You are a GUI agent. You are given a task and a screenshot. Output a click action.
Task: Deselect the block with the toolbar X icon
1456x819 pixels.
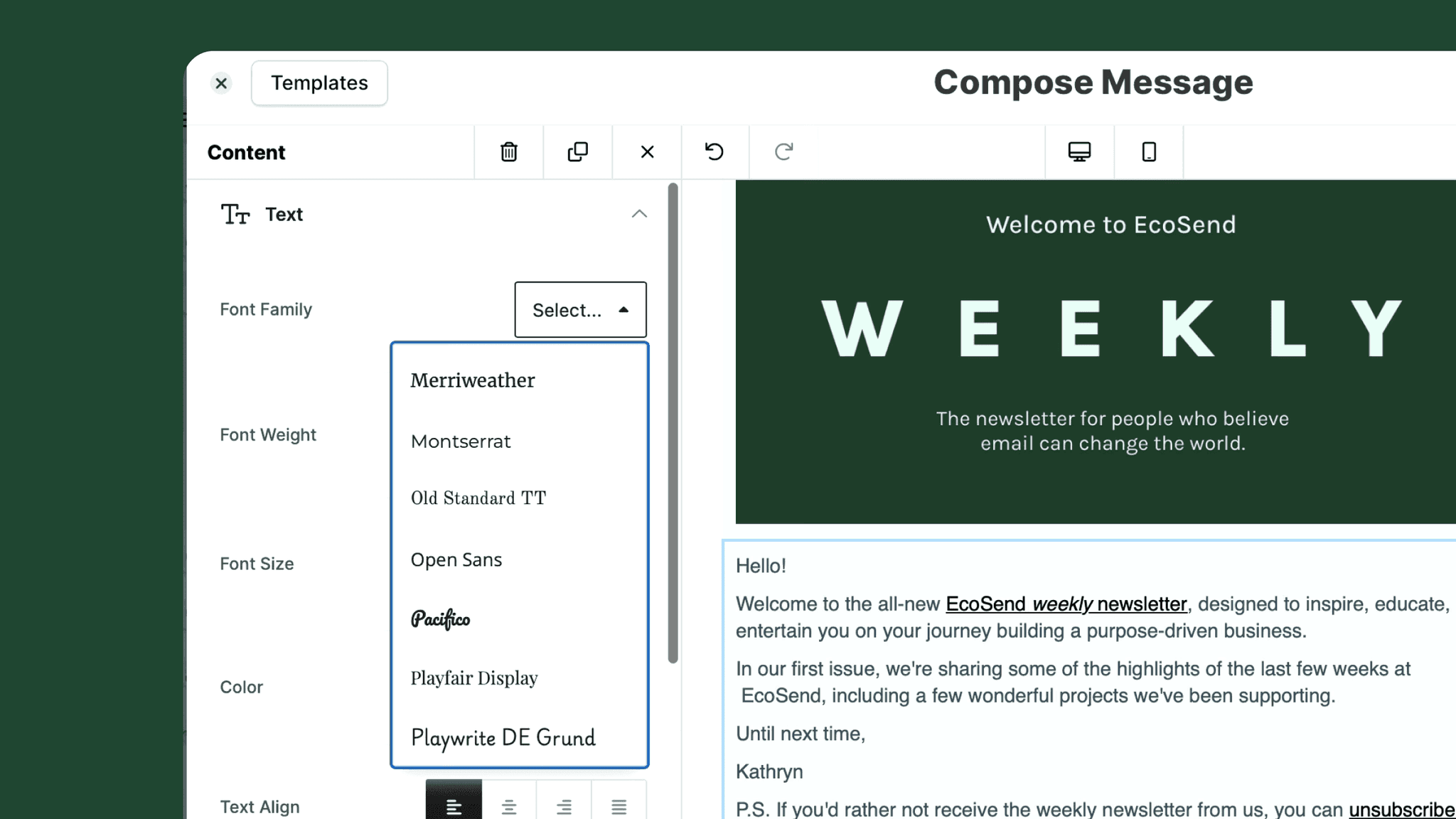click(x=647, y=151)
